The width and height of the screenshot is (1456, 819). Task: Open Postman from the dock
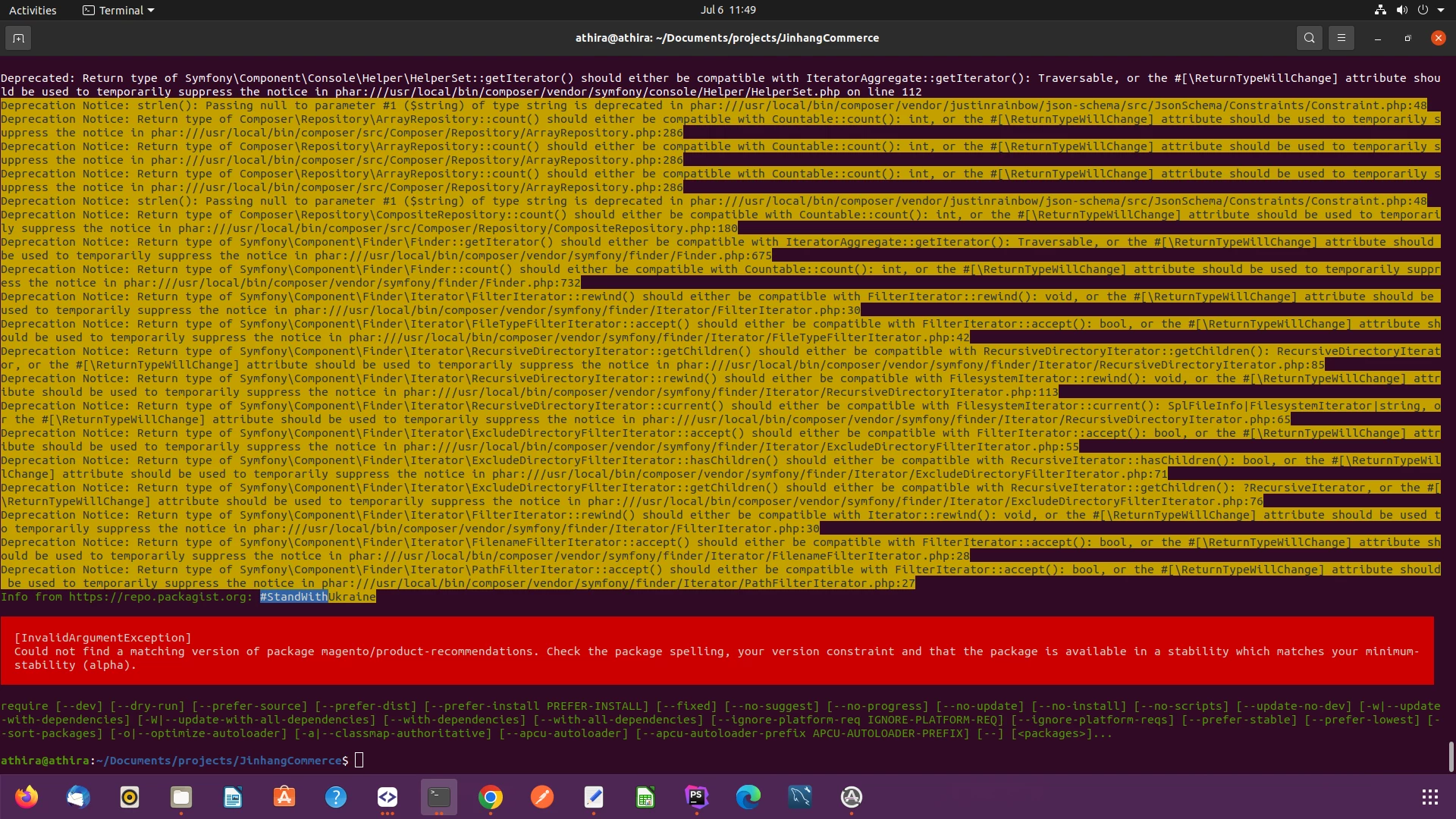click(x=542, y=797)
